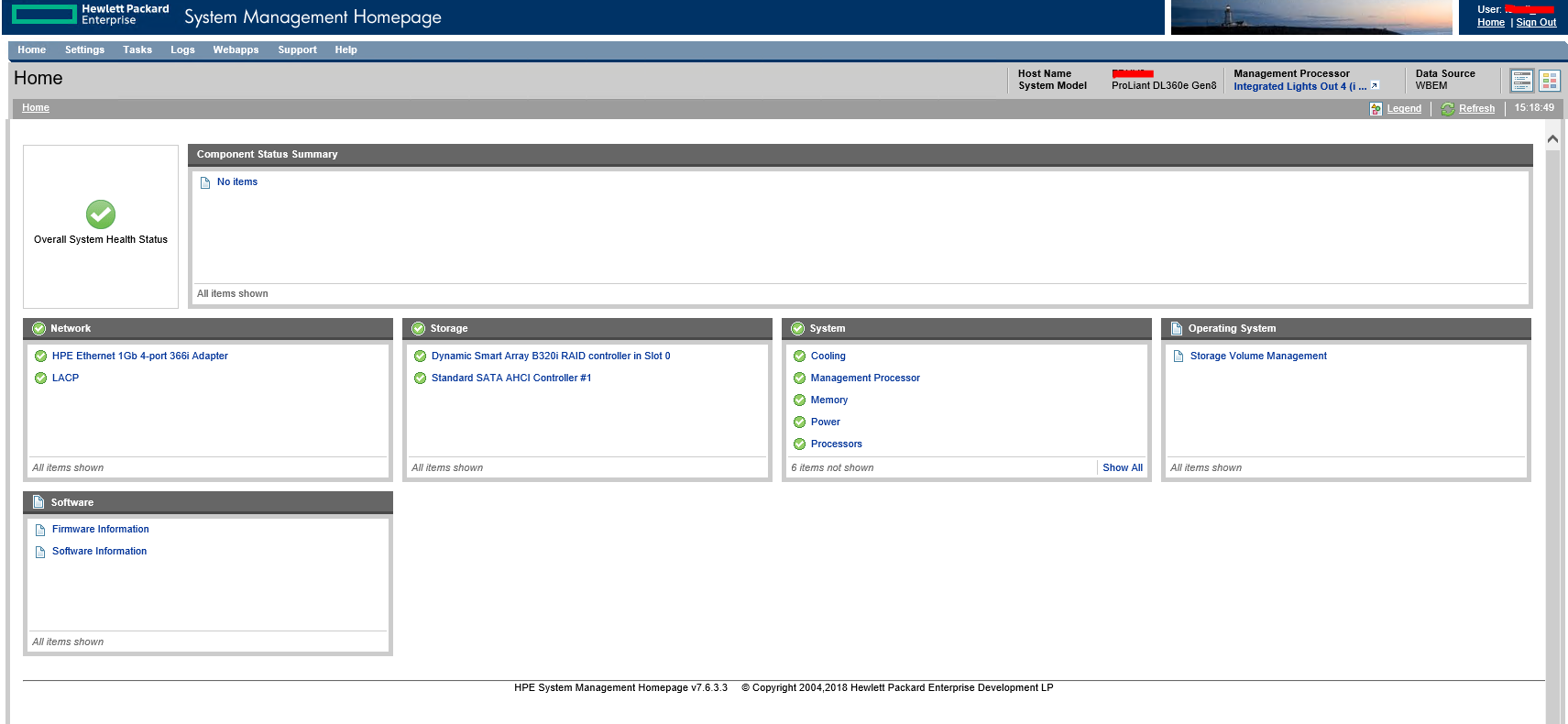Click the '6 items not shown' text

(x=832, y=468)
